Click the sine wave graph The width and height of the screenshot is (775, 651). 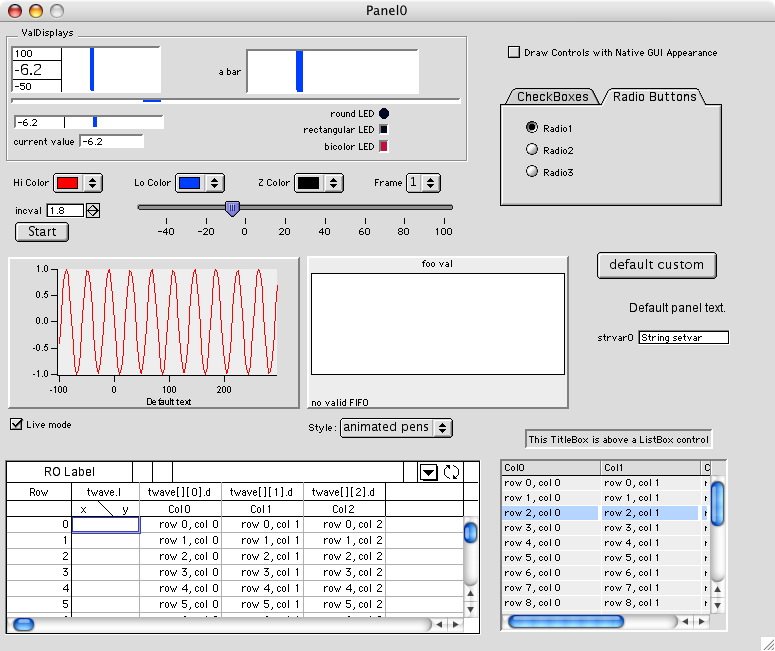154,332
